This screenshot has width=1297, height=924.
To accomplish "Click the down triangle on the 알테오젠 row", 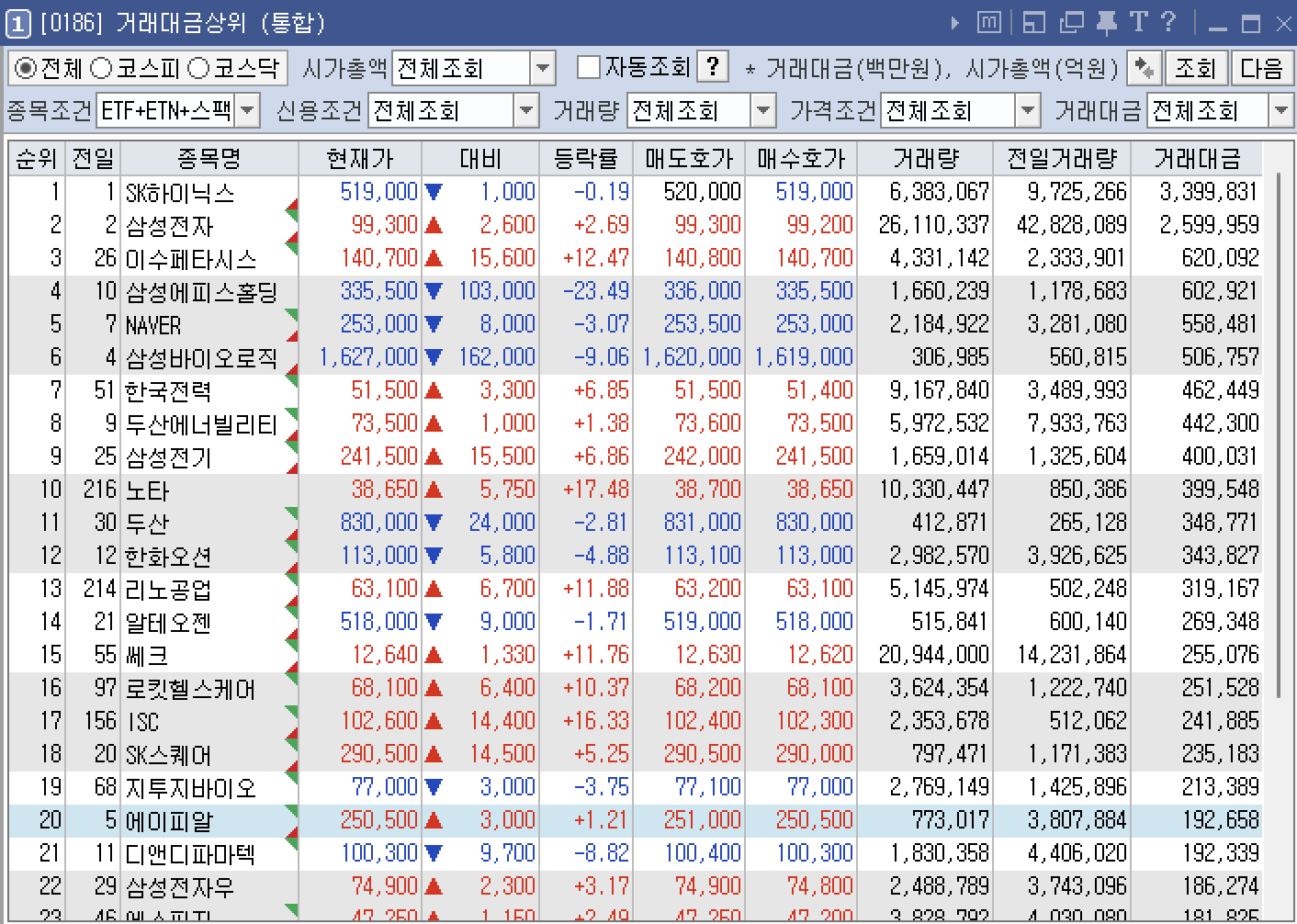I will [434, 622].
